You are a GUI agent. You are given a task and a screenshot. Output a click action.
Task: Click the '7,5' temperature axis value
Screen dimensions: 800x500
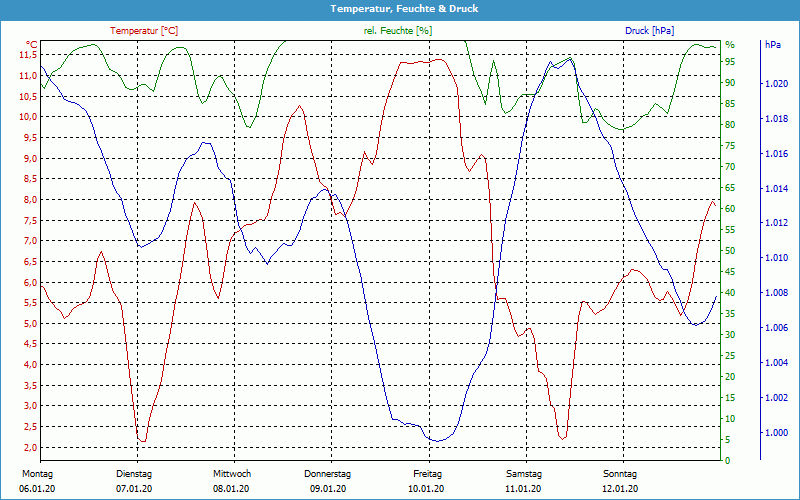coord(30,220)
